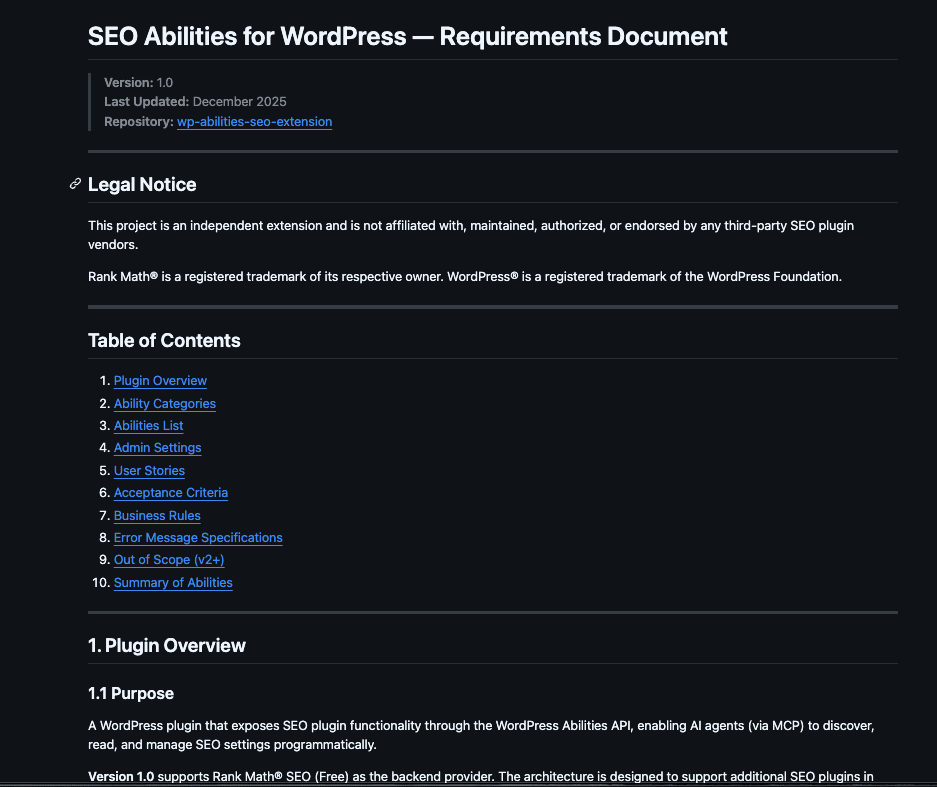This screenshot has height=787, width=937.
Task: Open the Admin Settings link
Action: (157, 448)
